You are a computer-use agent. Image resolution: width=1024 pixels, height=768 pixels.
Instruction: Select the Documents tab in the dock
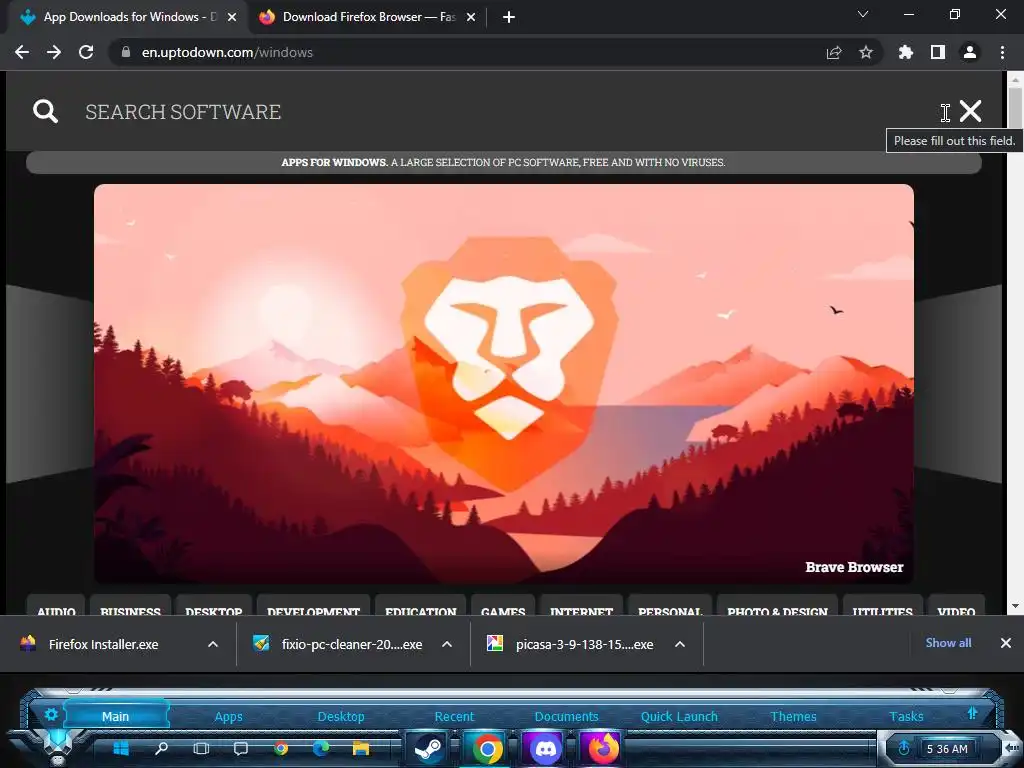point(566,716)
